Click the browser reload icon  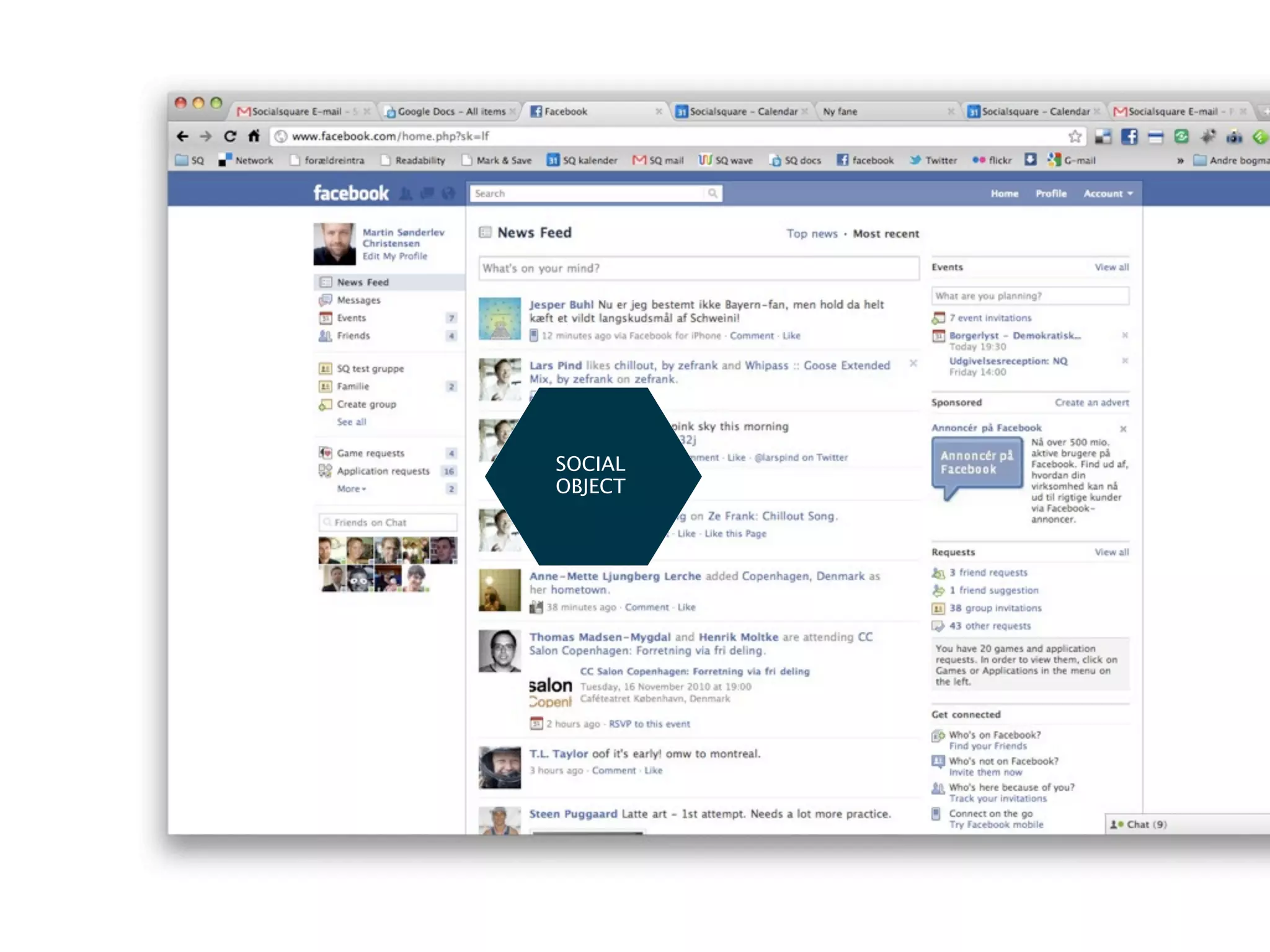pos(230,136)
